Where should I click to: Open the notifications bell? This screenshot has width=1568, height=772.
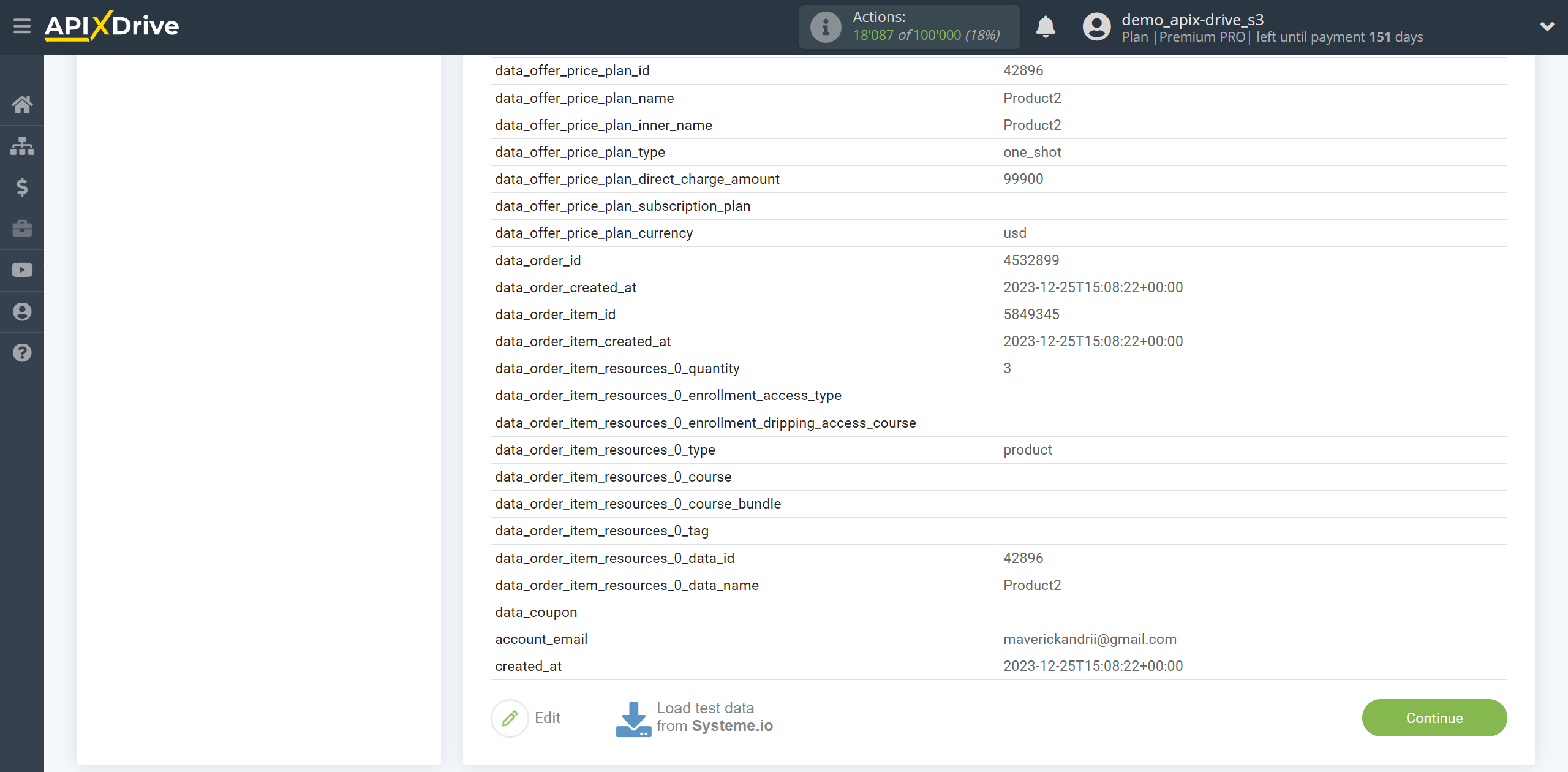pos(1045,27)
